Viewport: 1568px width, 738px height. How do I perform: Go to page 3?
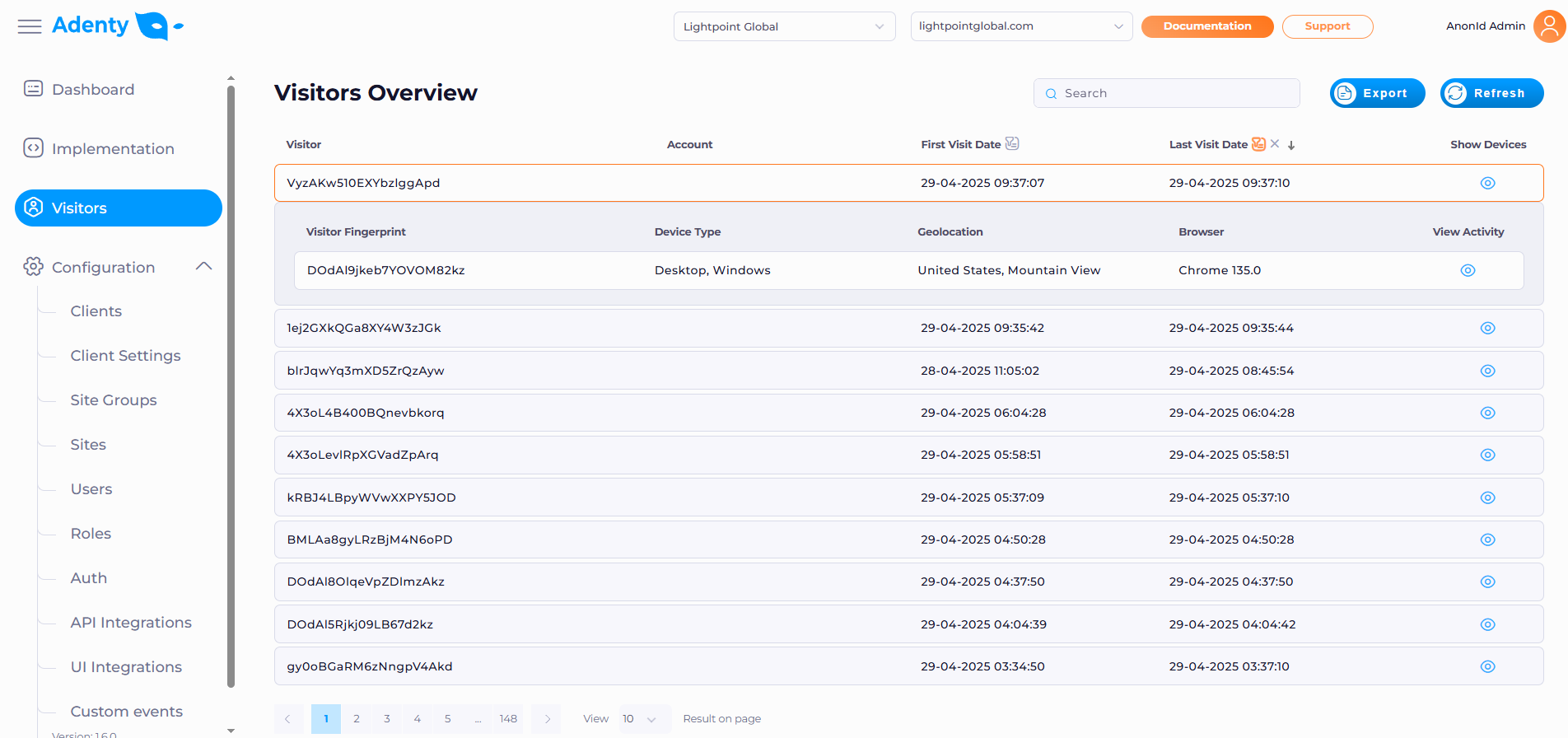pyautogui.click(x=387, y=719)
